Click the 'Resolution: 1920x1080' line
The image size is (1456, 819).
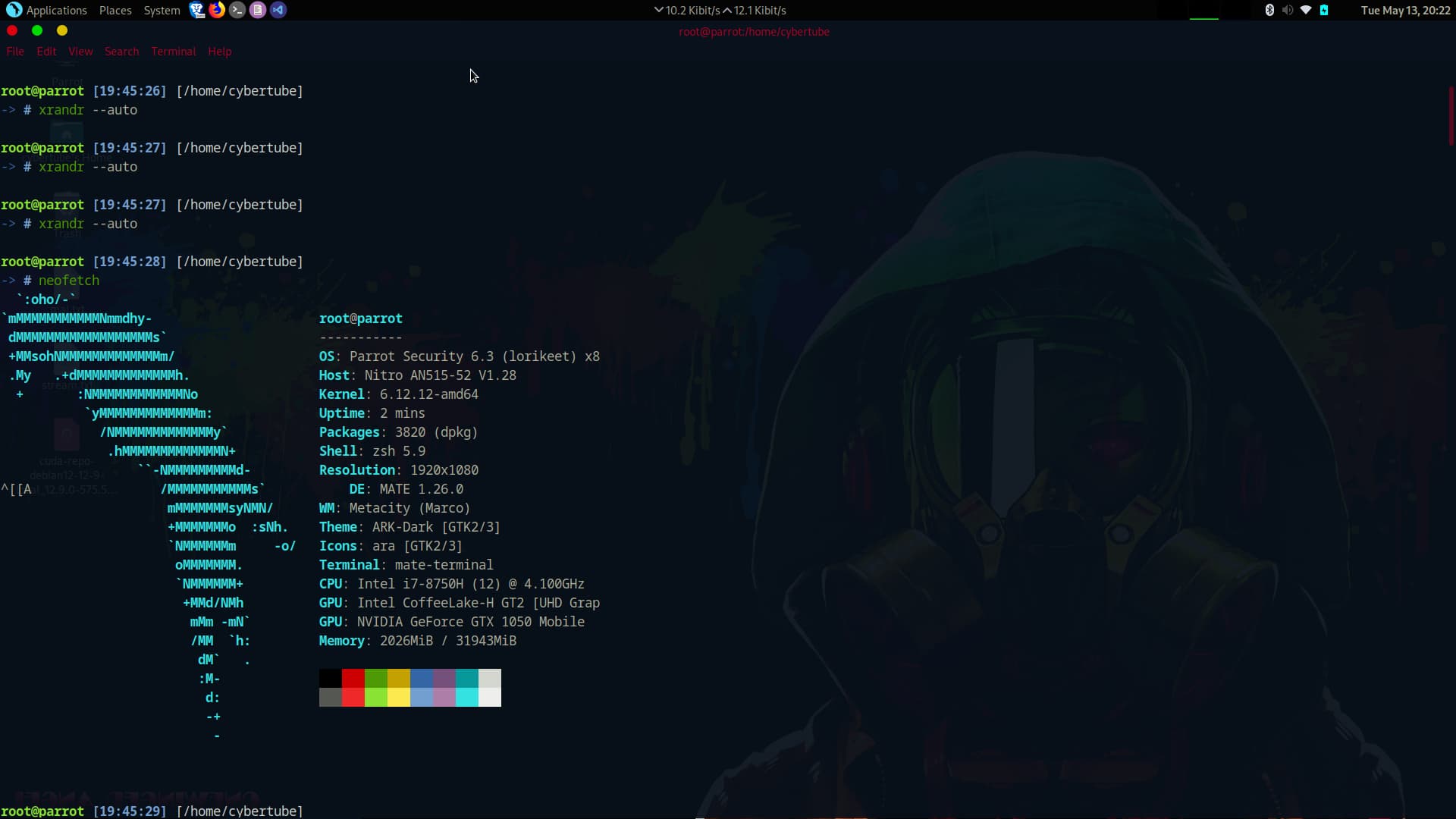point(398,470)
